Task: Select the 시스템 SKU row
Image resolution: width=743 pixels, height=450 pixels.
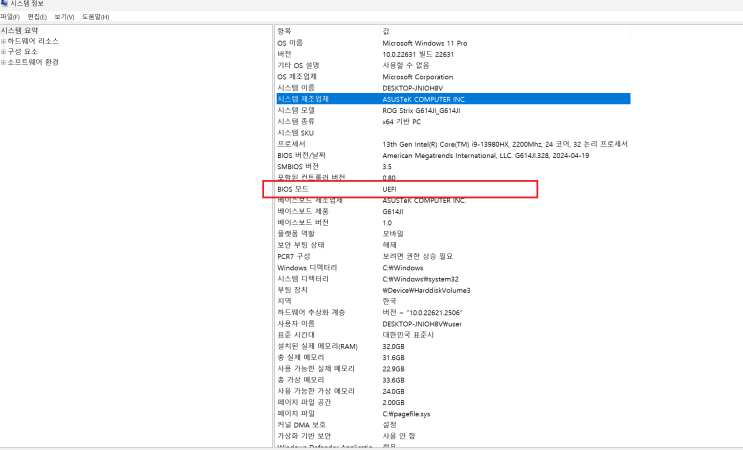Action: pos(453,133)
